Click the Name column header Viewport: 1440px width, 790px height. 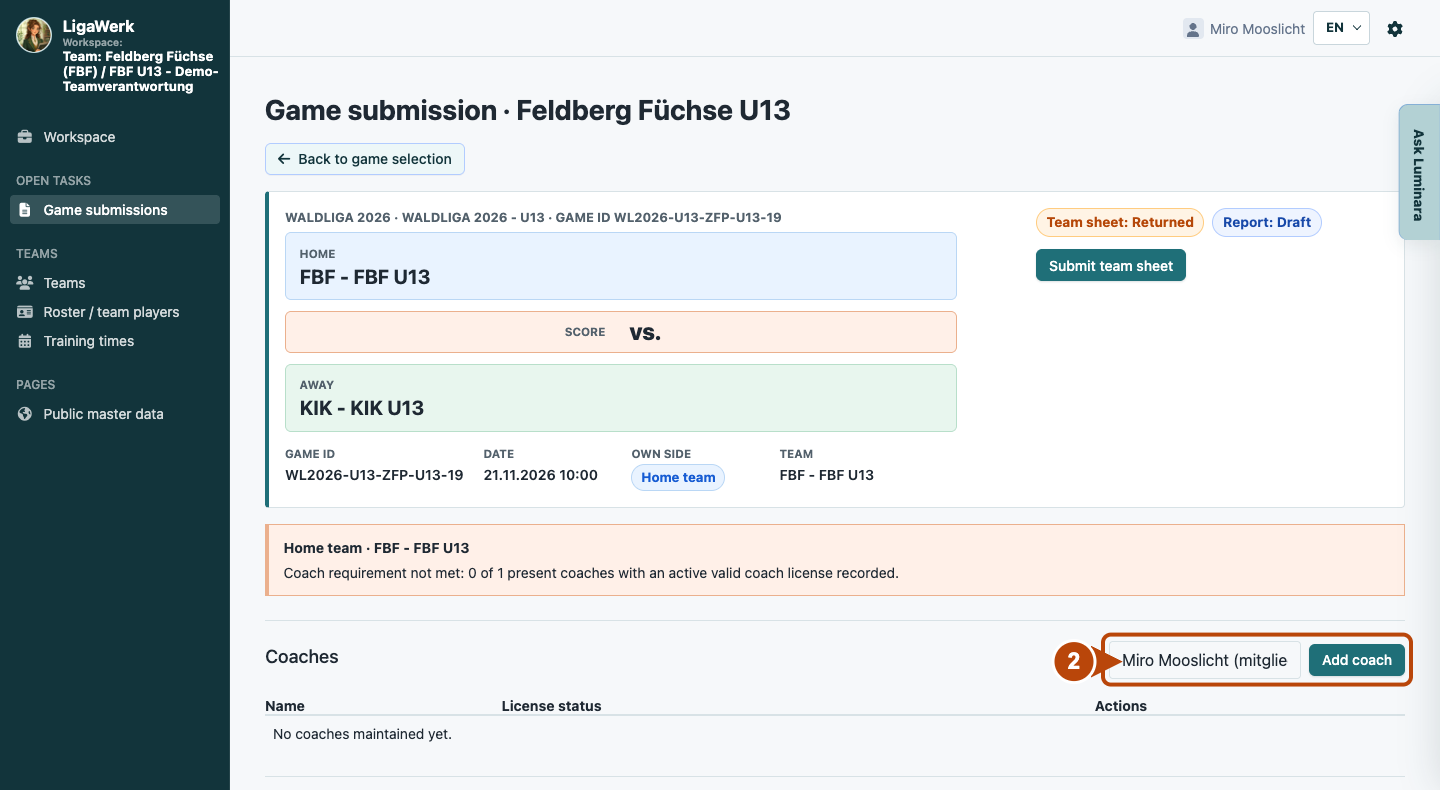285,706
